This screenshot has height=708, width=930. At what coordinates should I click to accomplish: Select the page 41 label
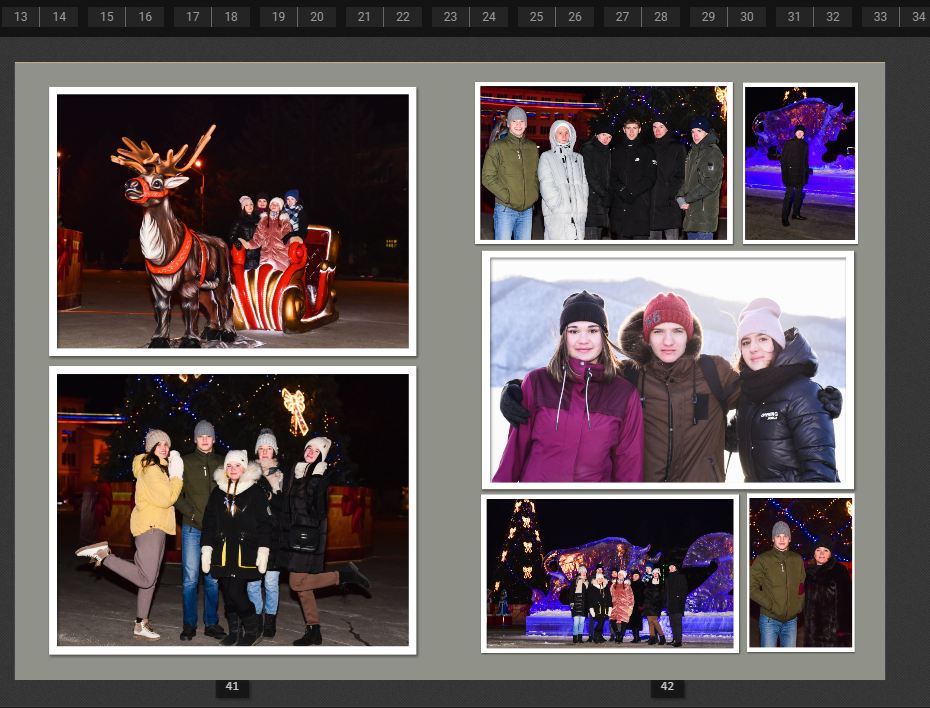(232, 687)
